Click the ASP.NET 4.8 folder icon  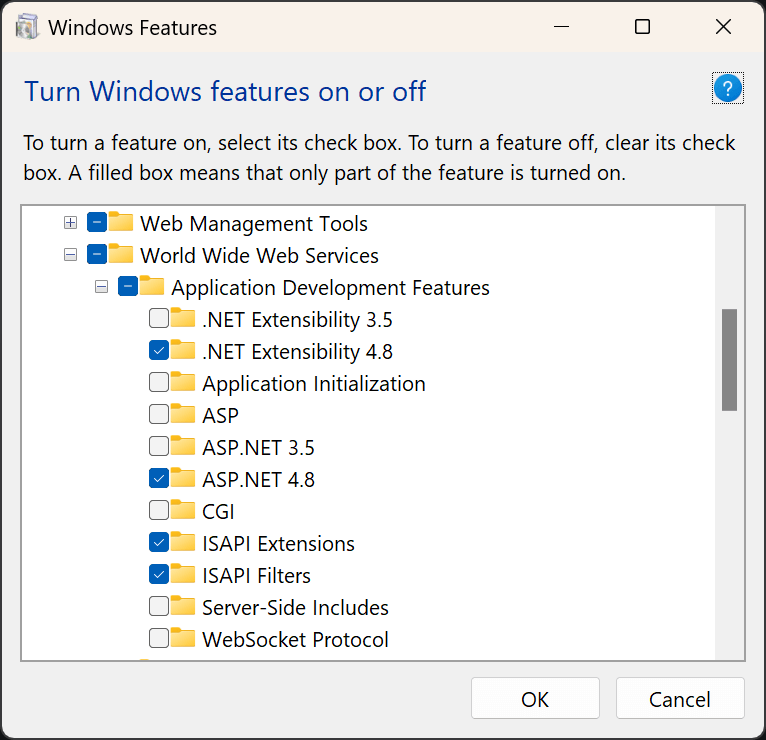[x=183, y=477]
